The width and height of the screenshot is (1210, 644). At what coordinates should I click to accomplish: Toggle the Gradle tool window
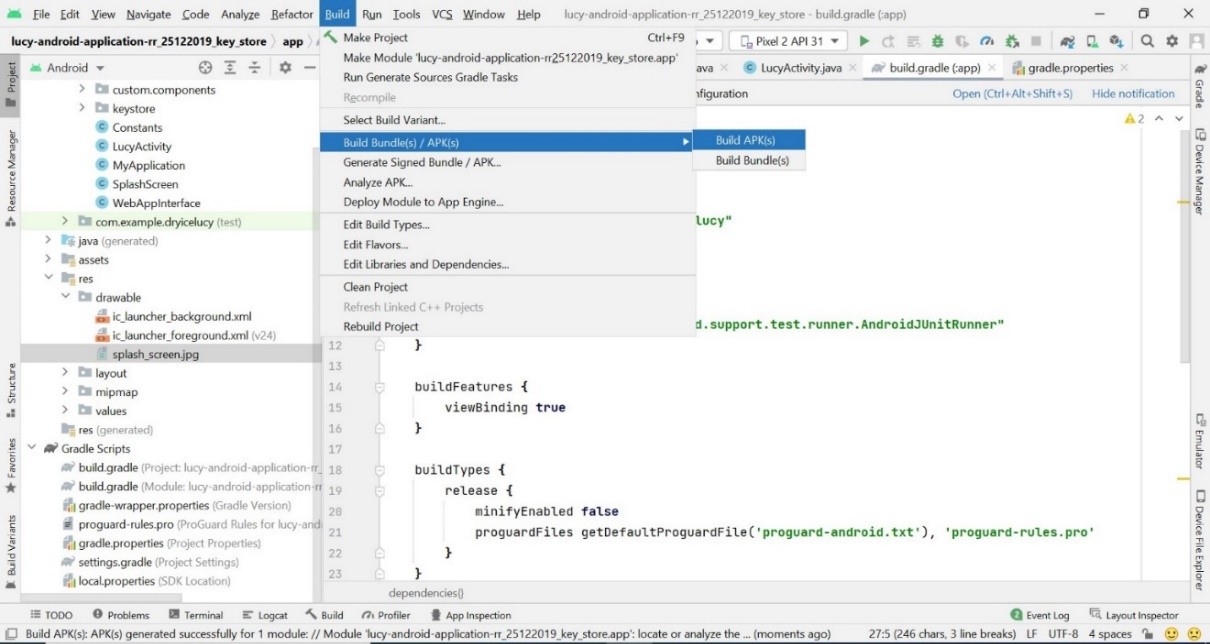pyautogui.click(x=1198, y=90)
